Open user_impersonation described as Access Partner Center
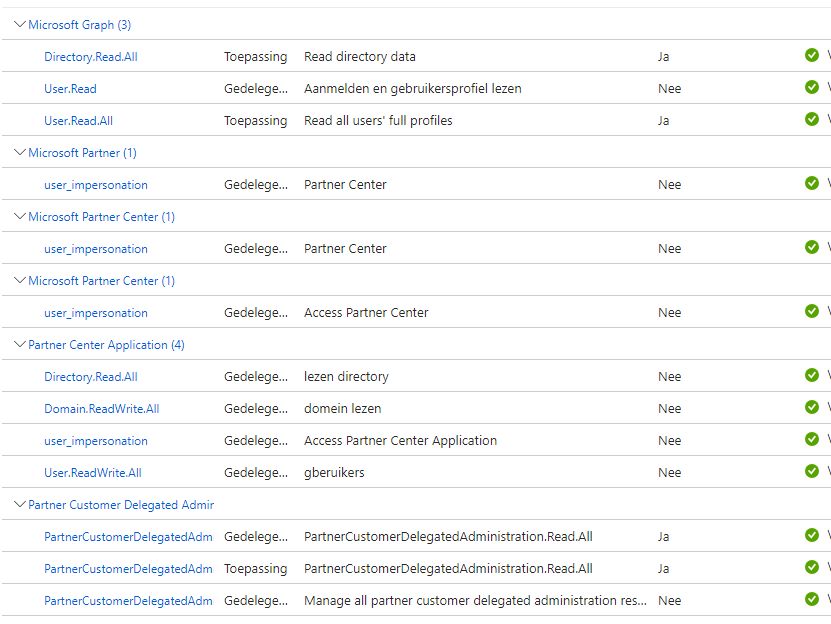 (x=96, y=313)
